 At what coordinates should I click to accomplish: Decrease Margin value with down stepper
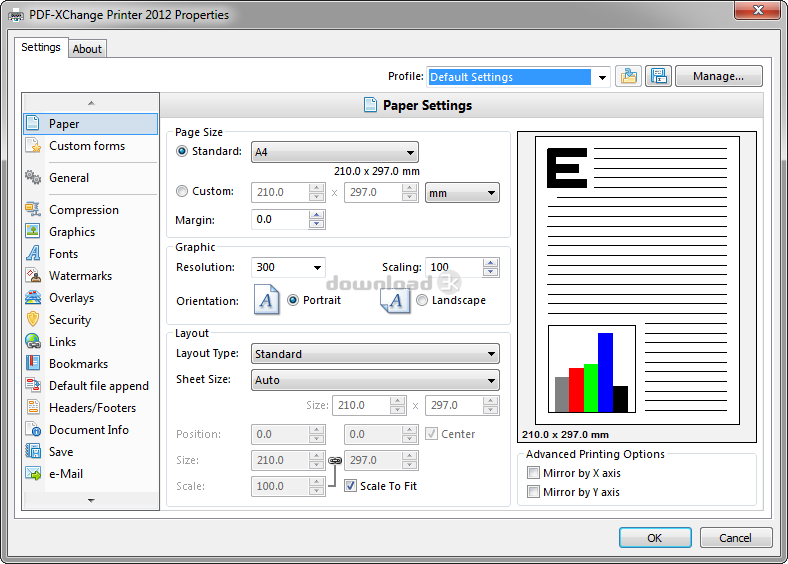316,224
